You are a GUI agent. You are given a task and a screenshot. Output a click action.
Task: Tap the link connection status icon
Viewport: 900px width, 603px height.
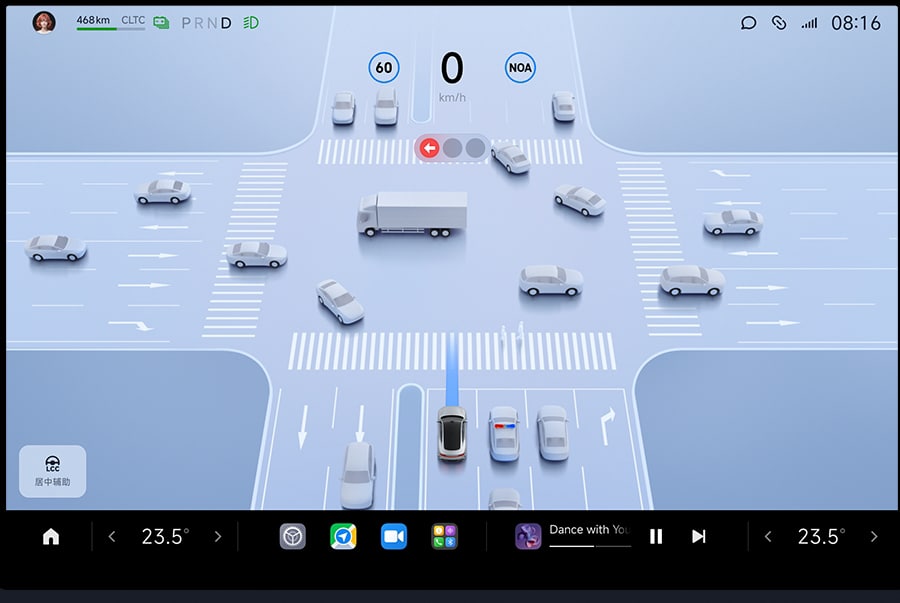[778, 23]
